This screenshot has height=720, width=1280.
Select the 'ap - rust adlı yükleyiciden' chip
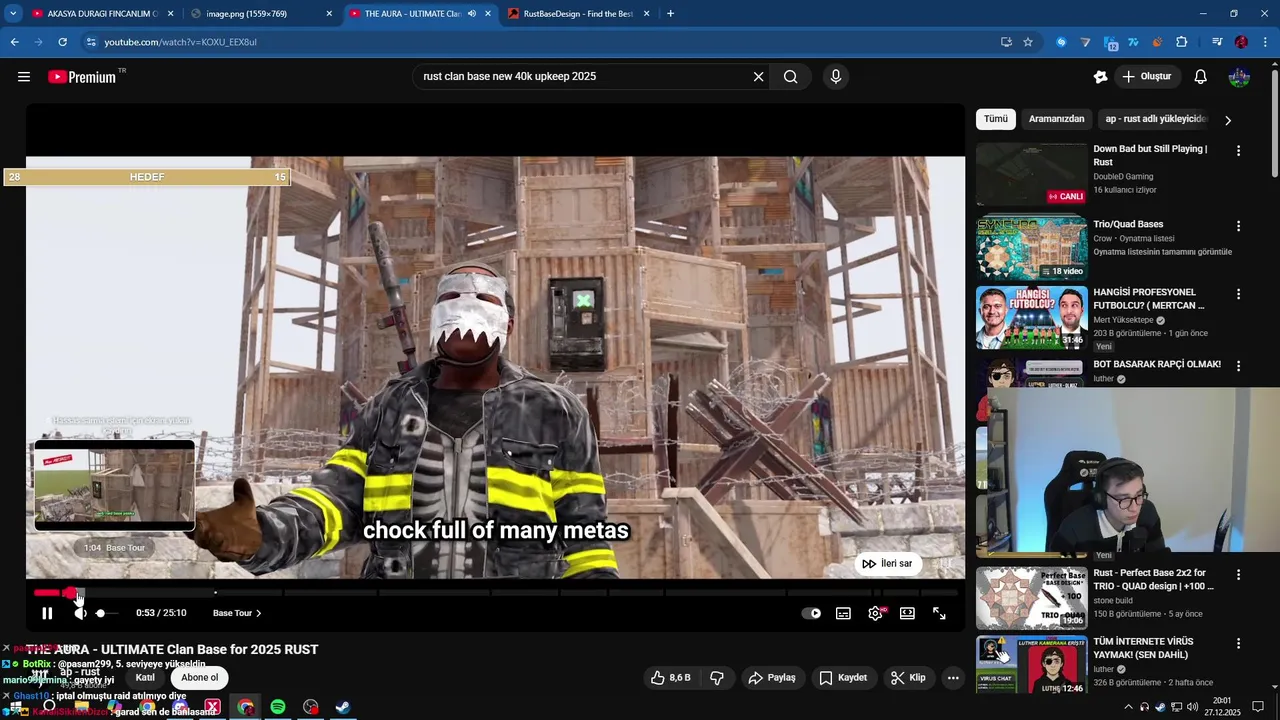pos(1154,119)
